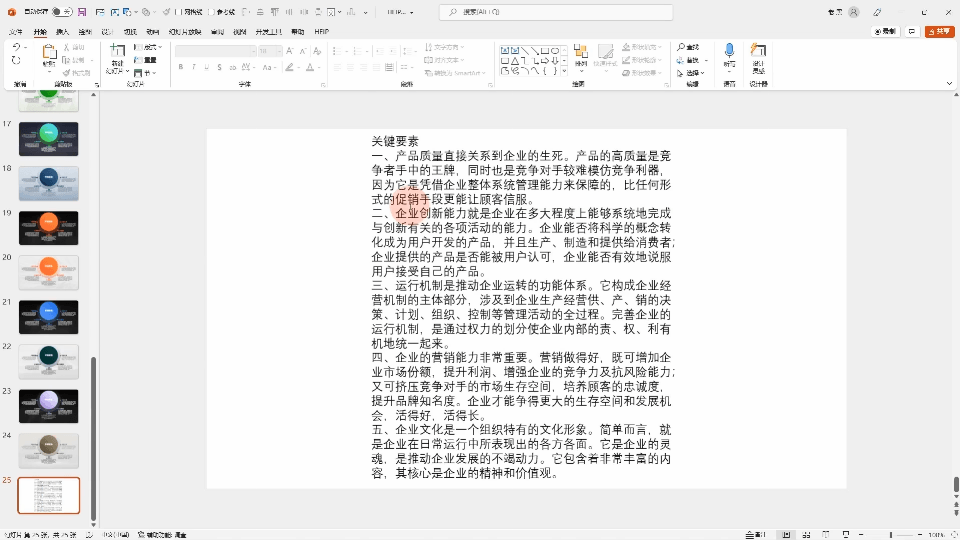
Task: Expand the shapes gallery with the More arrow
Action: (x=564, y=72)
